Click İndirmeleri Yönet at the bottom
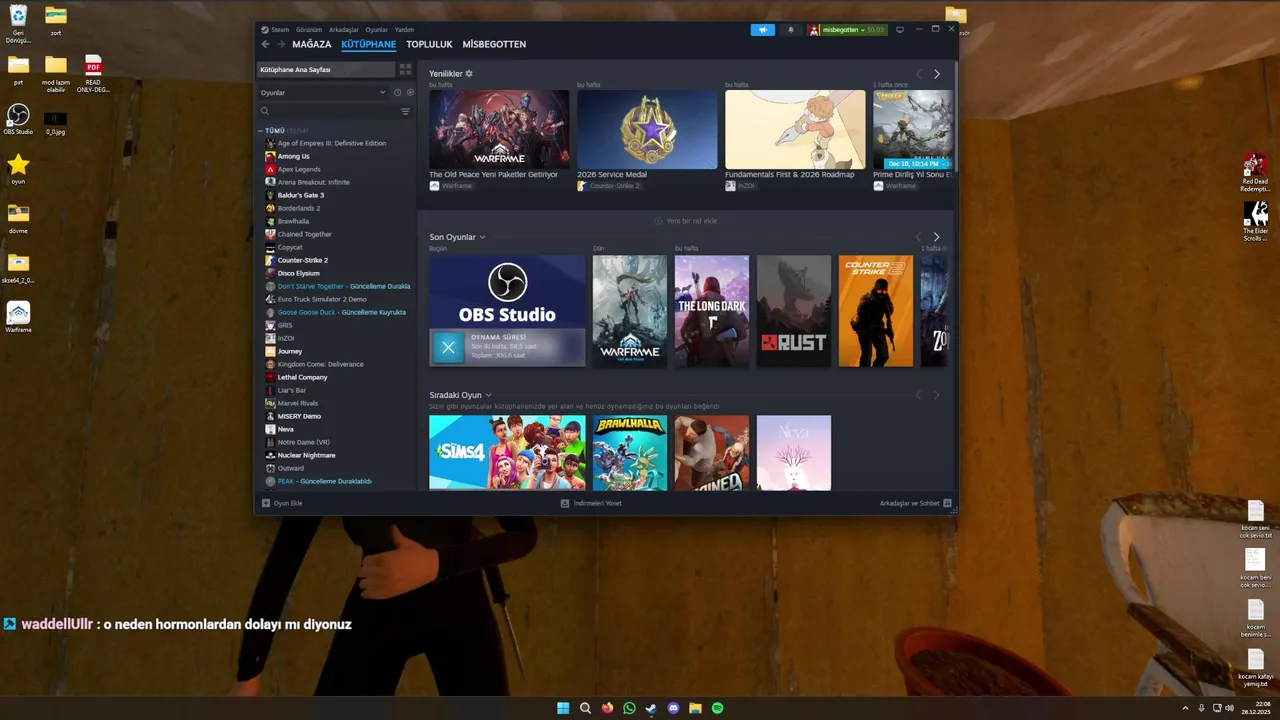This screenshot has width=1280, height=720. (x=591, y=503)
